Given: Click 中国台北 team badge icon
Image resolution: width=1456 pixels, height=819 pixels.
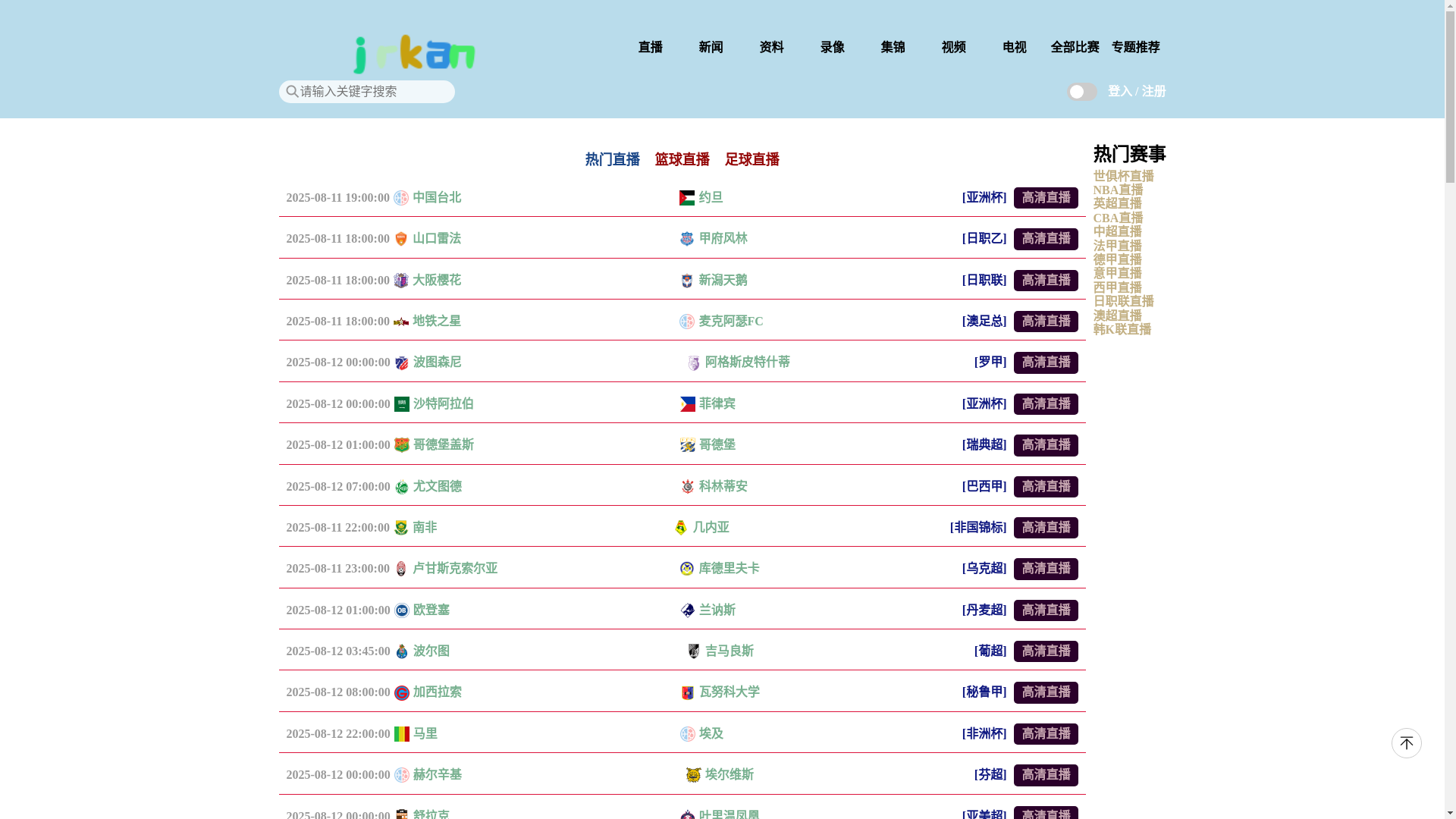Looking at the screenshot, I should (401, 198).
